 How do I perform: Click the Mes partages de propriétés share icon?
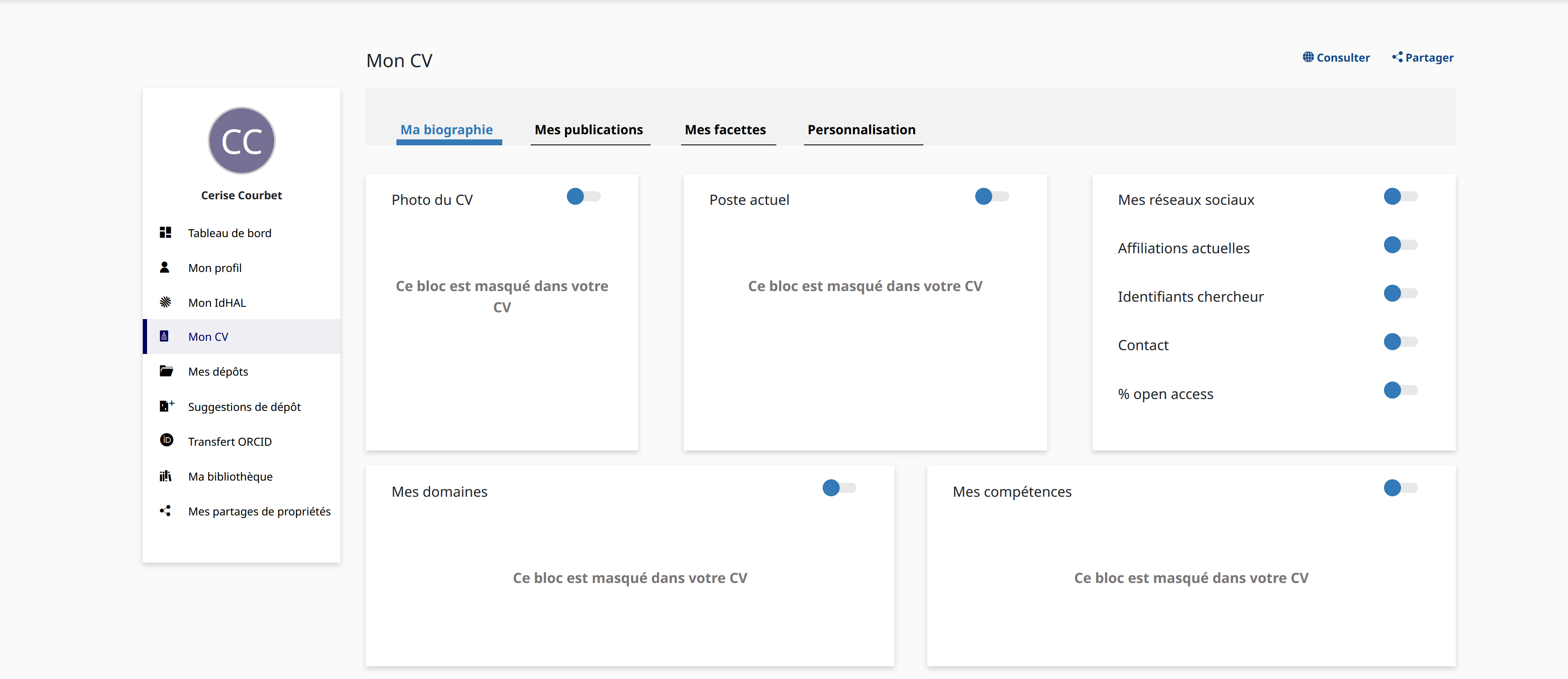(165, 510)
